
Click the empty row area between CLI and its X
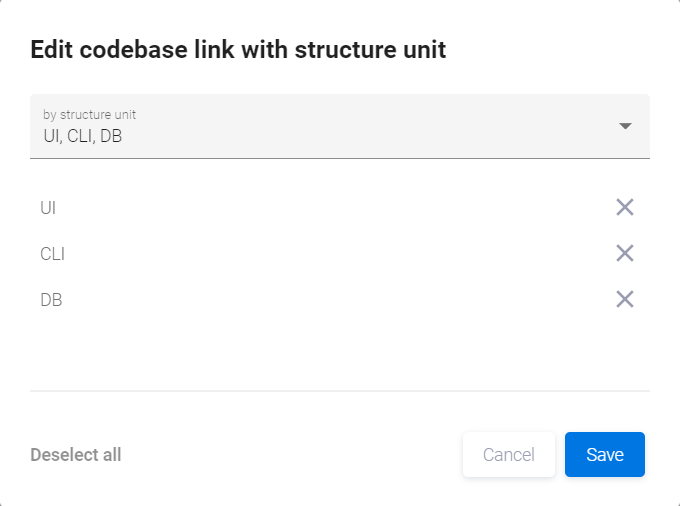pos(330,254)
